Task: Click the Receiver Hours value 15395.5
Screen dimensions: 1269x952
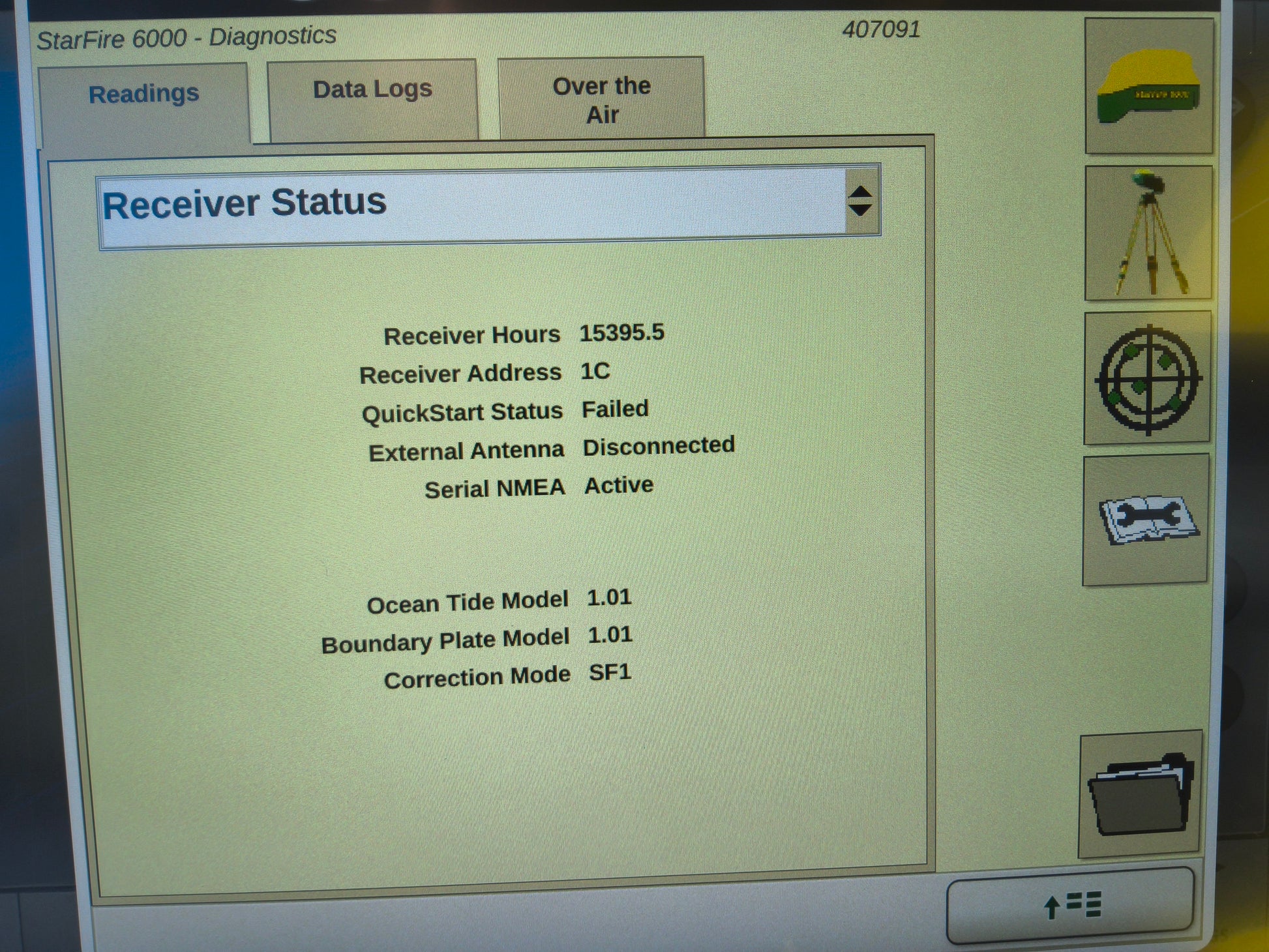Action: [621, 333]
